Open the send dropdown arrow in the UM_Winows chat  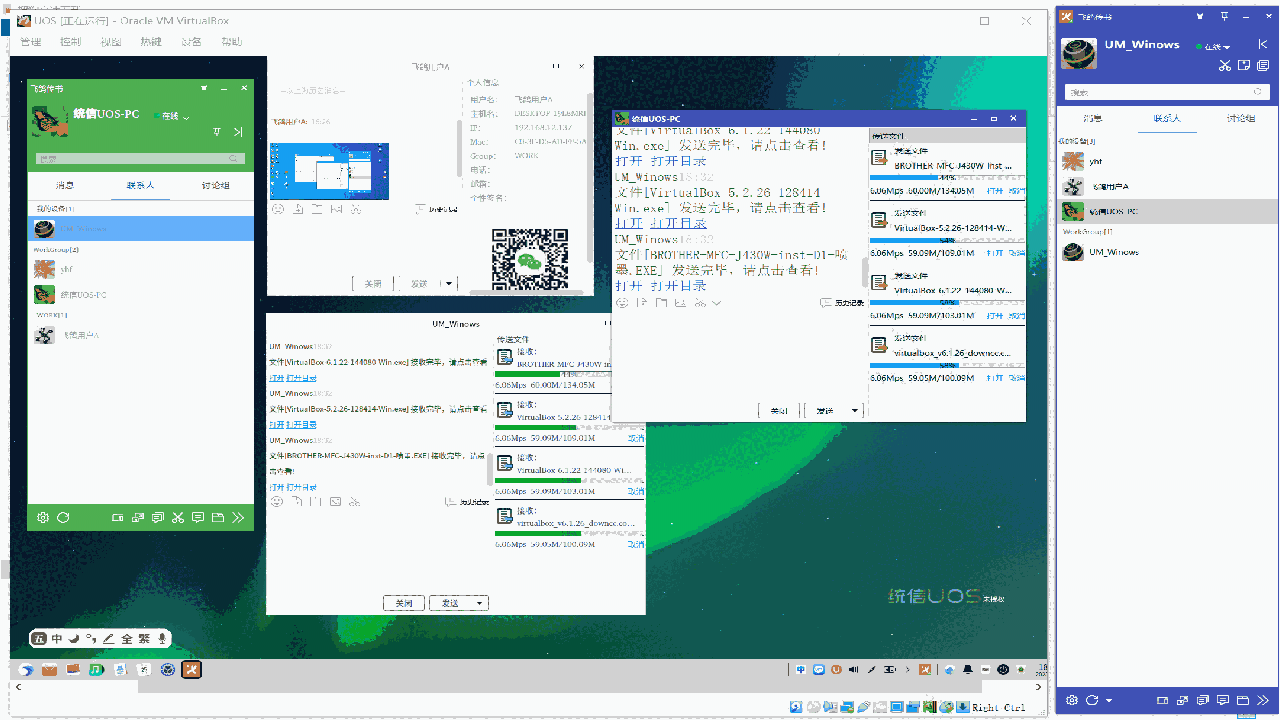[x=480, y=603]
